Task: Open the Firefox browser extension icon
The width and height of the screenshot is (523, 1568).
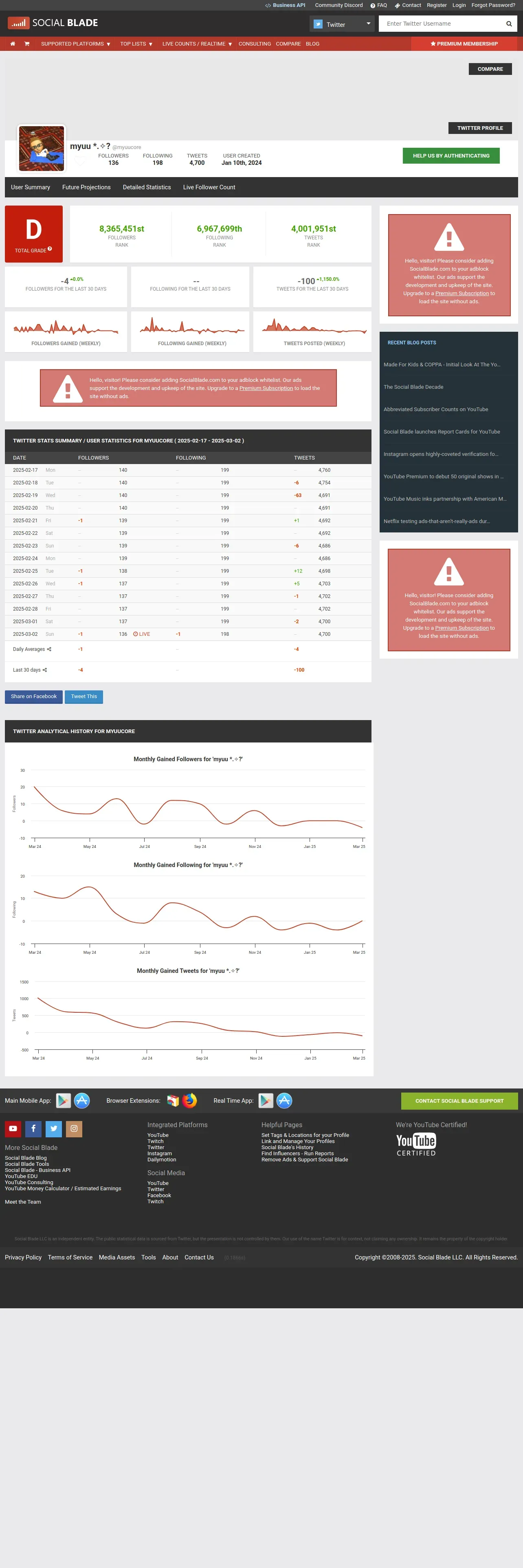Action: click(190, 1101)
